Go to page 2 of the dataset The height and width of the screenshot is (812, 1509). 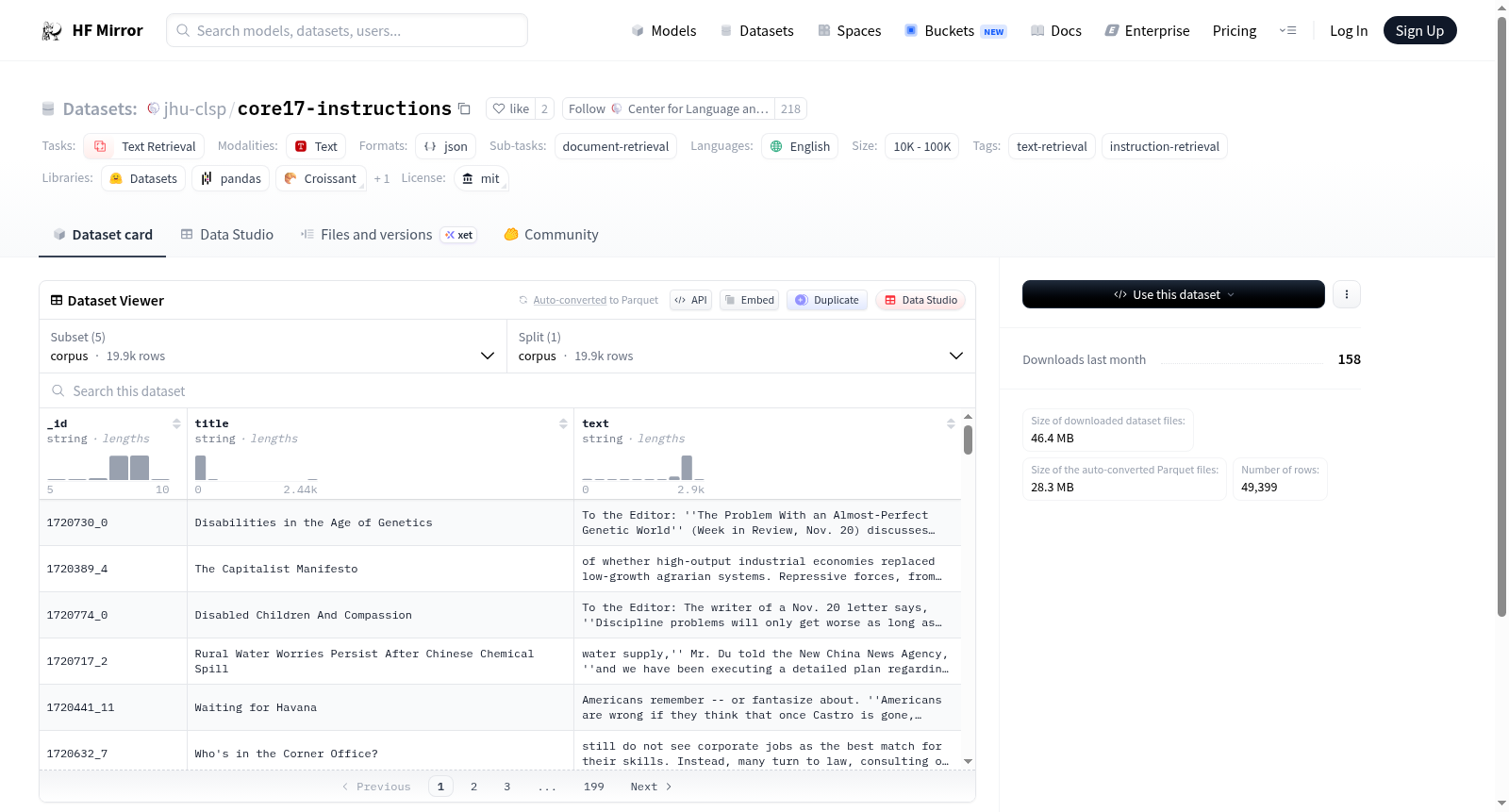[473, 787]
